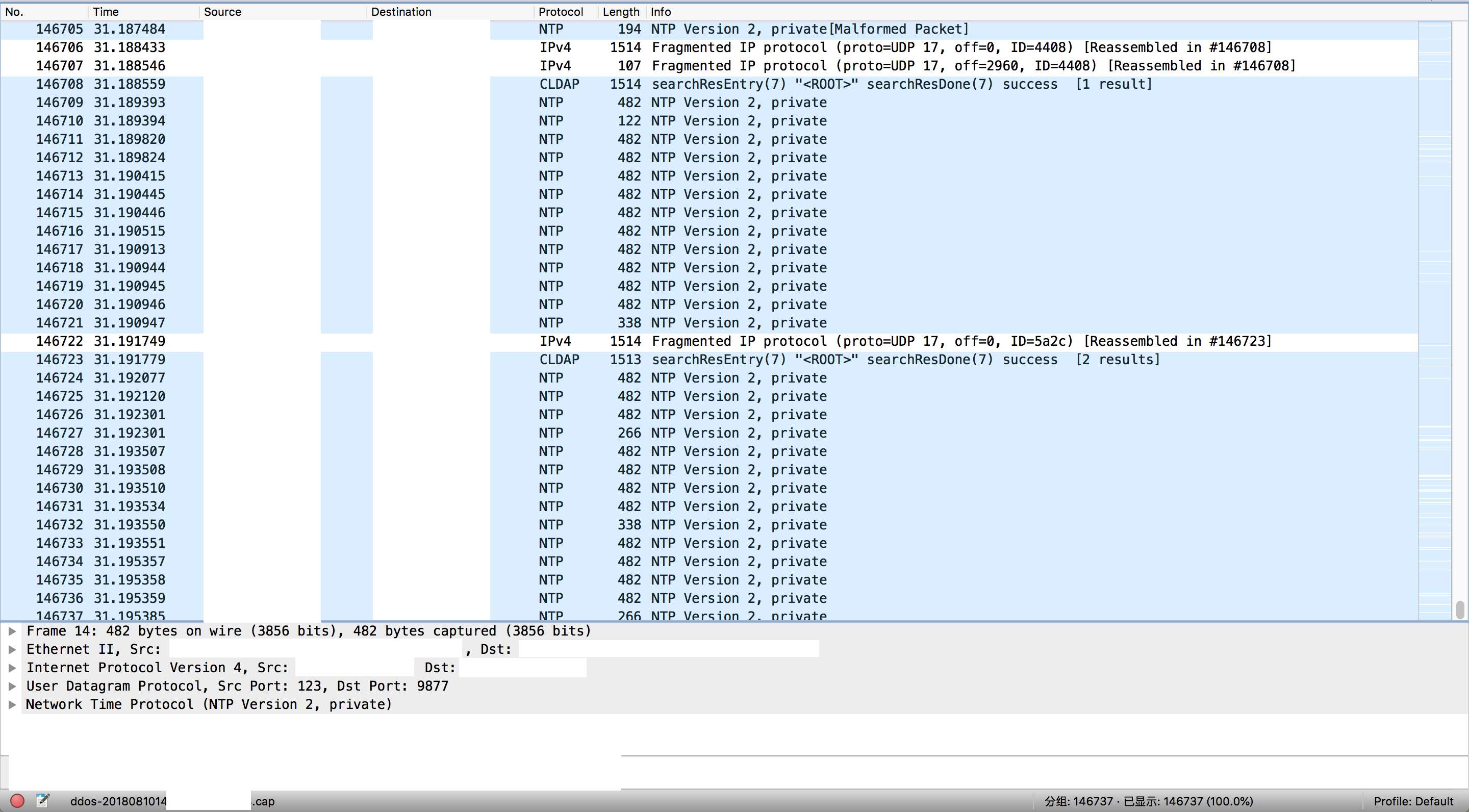Select CLDAP packet 146708 with 1 result
Screen dimensions: 1469x812
coord(709,84)
